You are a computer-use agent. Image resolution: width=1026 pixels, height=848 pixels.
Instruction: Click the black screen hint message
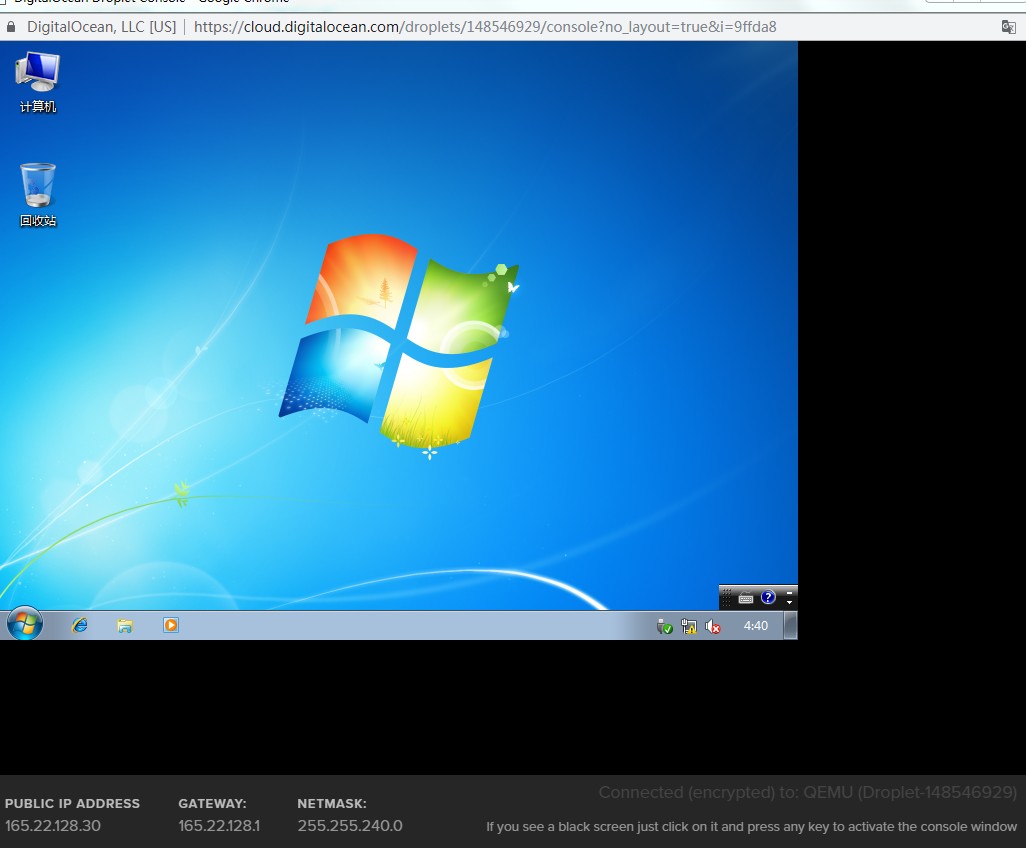click(x=751, y=826)
